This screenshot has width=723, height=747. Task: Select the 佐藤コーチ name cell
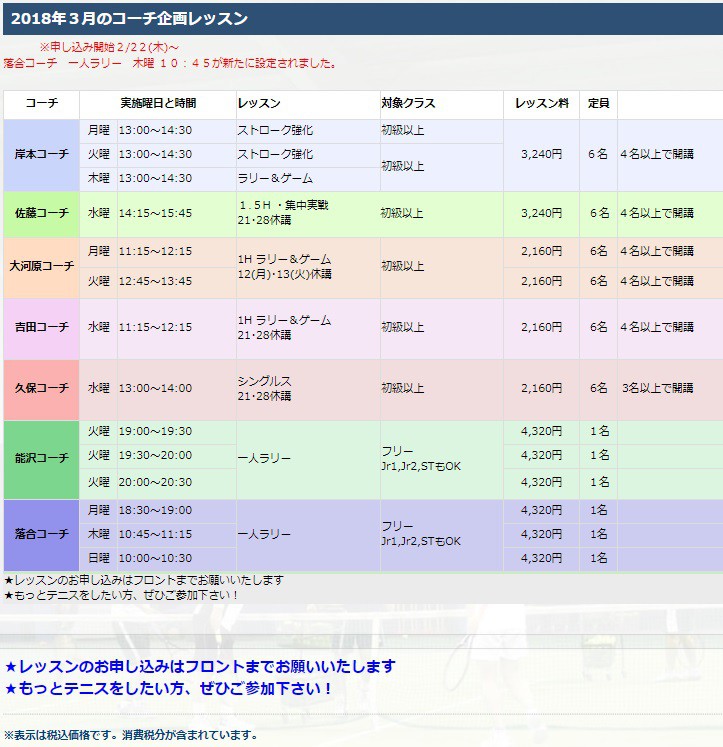coord(41,213)
